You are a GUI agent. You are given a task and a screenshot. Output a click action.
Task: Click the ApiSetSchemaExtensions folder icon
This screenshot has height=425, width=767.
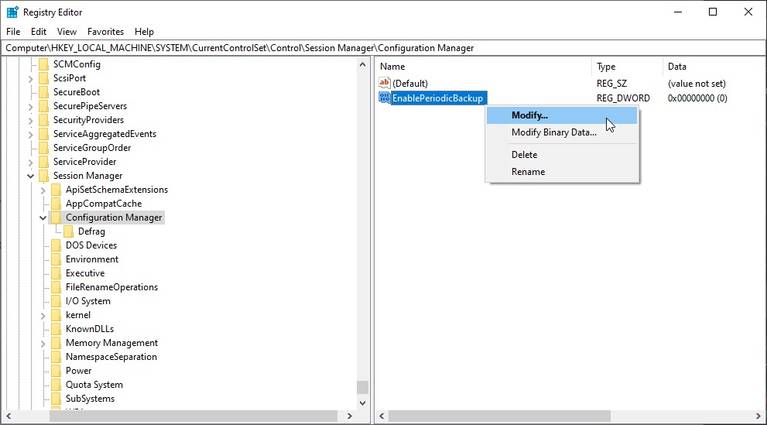click(56, 190)
